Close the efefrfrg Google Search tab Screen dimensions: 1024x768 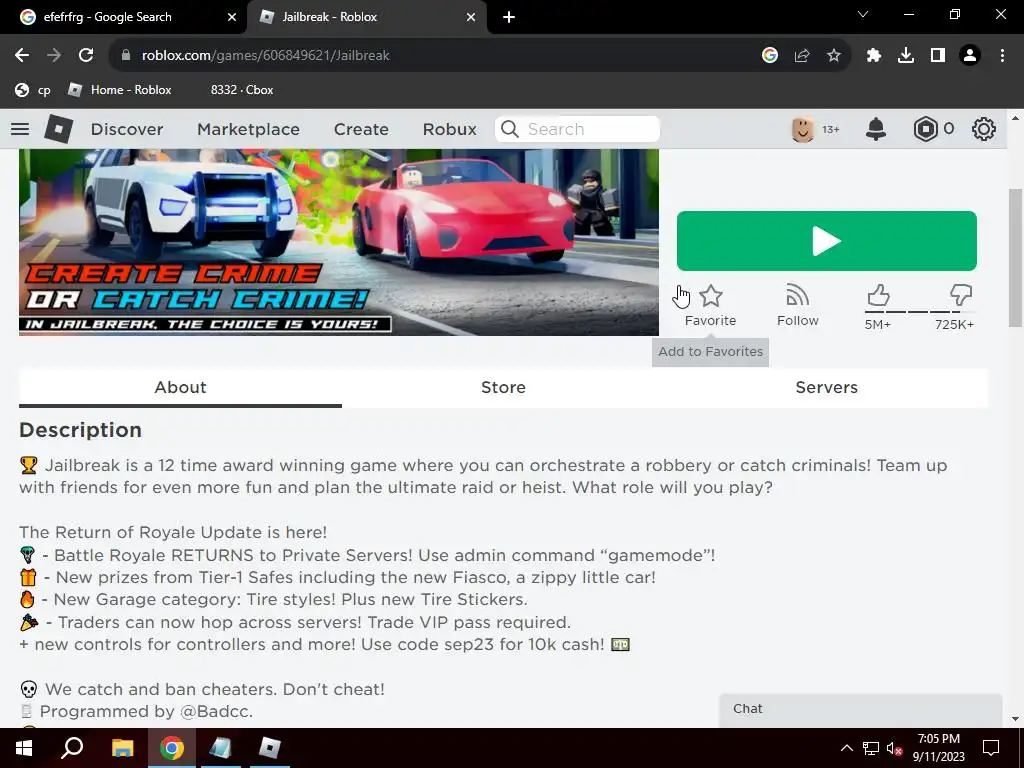pyautogui.click(x=232, y=18)
